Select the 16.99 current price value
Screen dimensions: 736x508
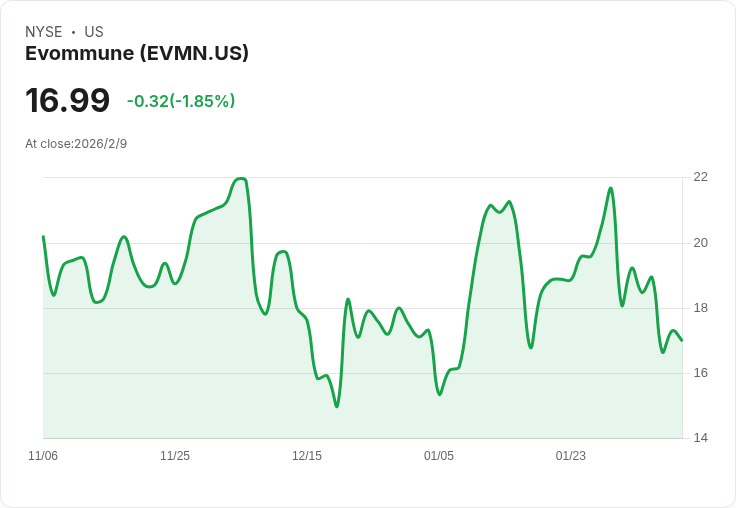click(68, 100)
